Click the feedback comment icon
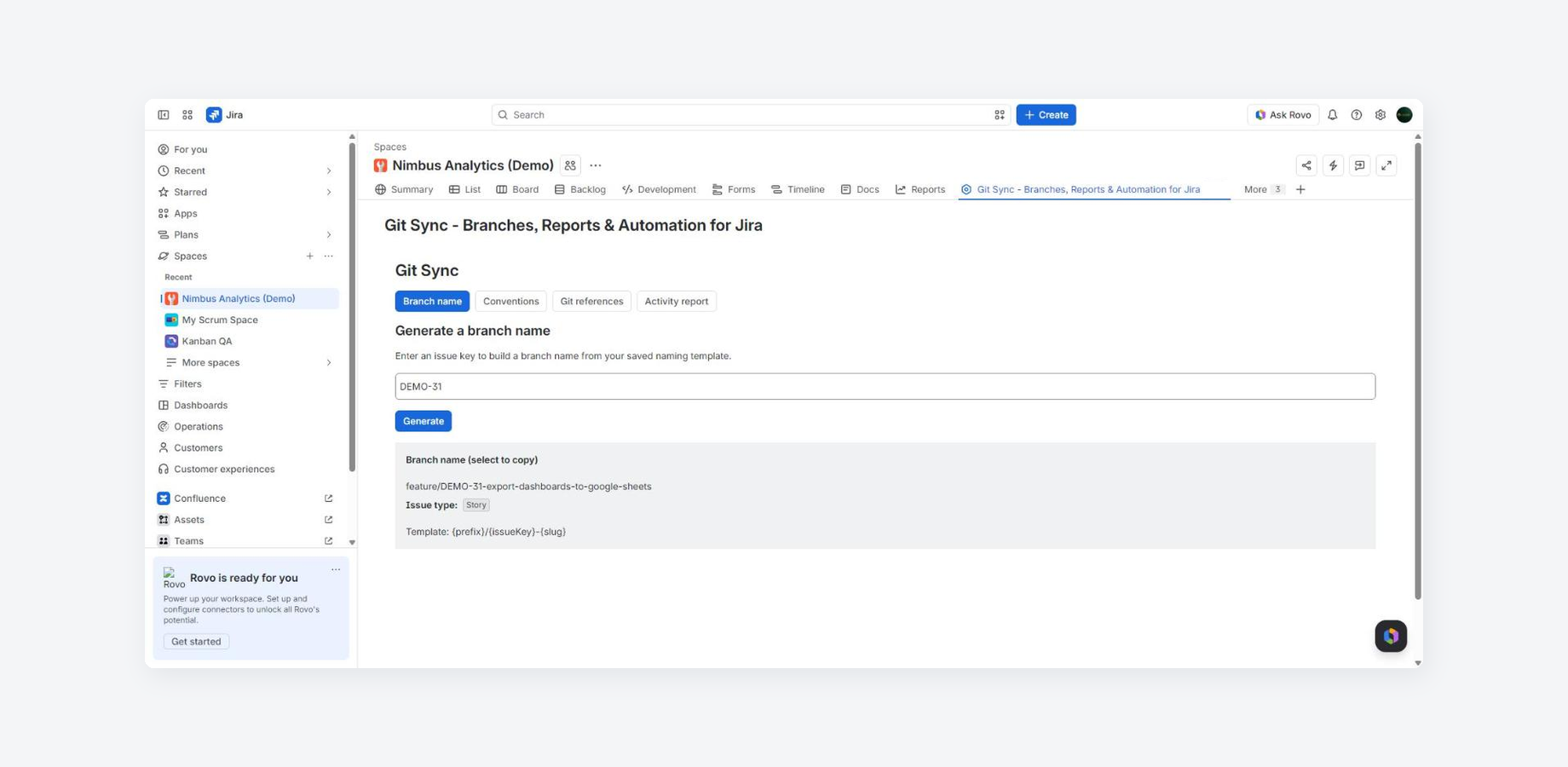The height and width of the screenshot is (767, 1568). coord(1360,165)
